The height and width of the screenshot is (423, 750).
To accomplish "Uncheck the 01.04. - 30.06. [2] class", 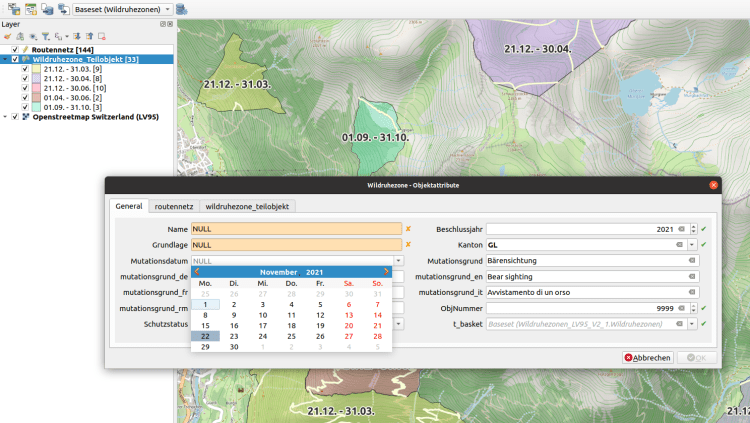I will coord(25,97).
